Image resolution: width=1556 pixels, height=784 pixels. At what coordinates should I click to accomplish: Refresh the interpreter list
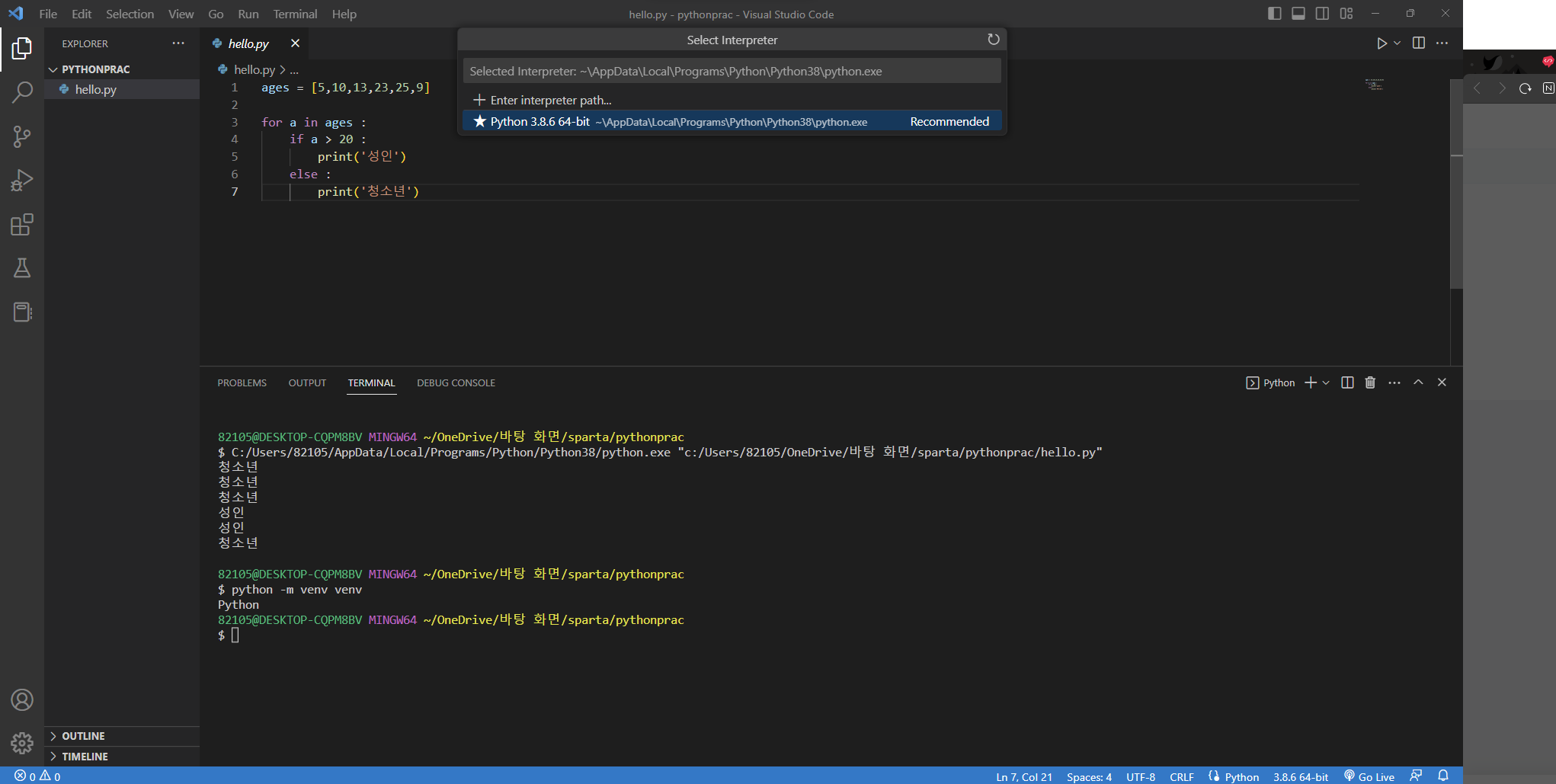993,40
